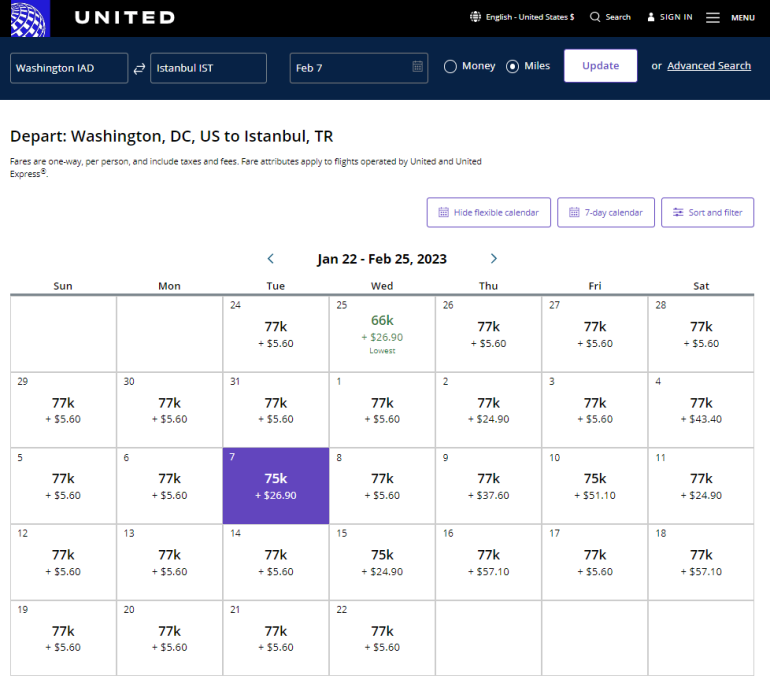
Task: Open the Sort and filter button
Action: [x=707, y=212]
